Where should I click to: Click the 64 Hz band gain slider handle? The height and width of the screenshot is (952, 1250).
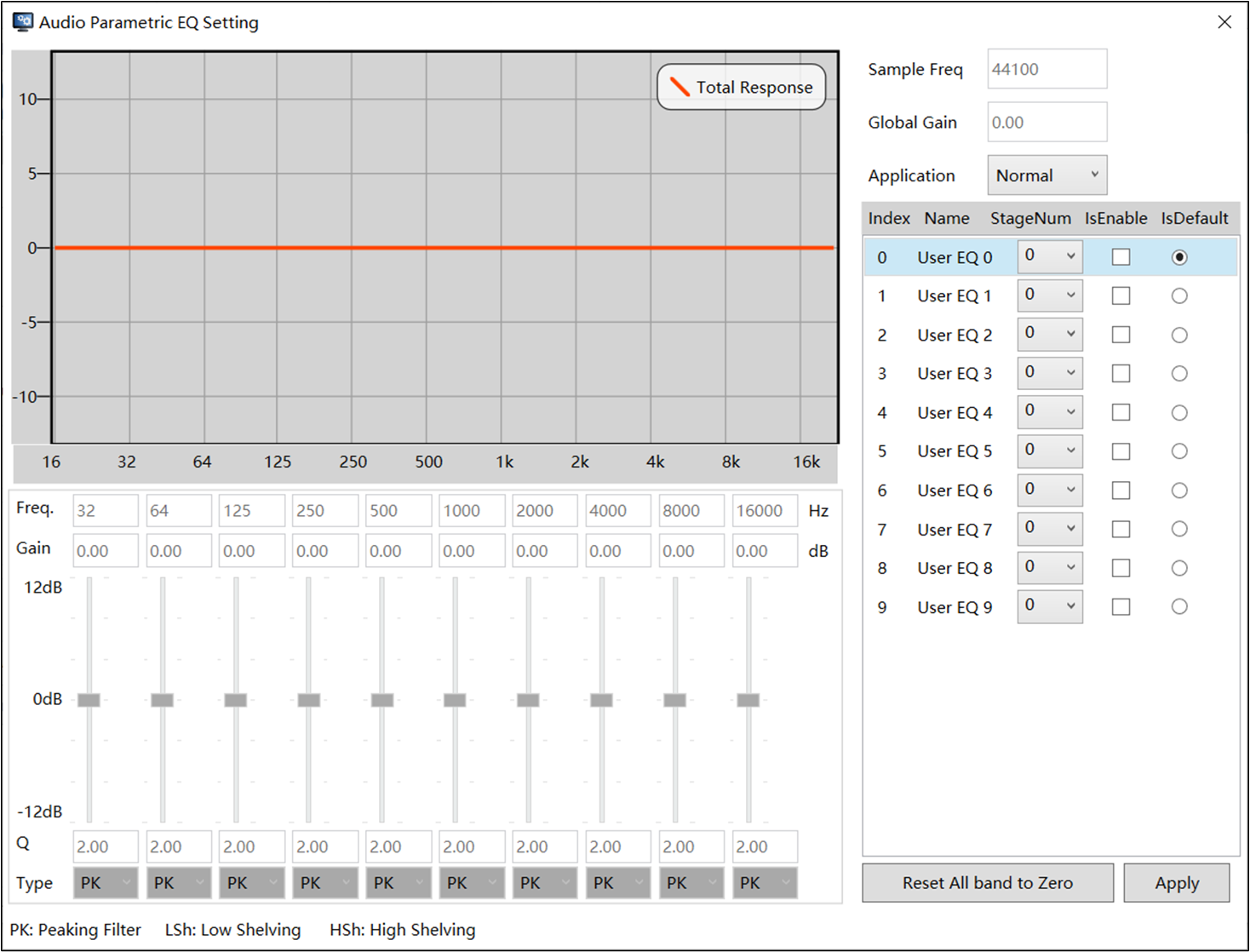pyautogui.click(x=163, y=700)
